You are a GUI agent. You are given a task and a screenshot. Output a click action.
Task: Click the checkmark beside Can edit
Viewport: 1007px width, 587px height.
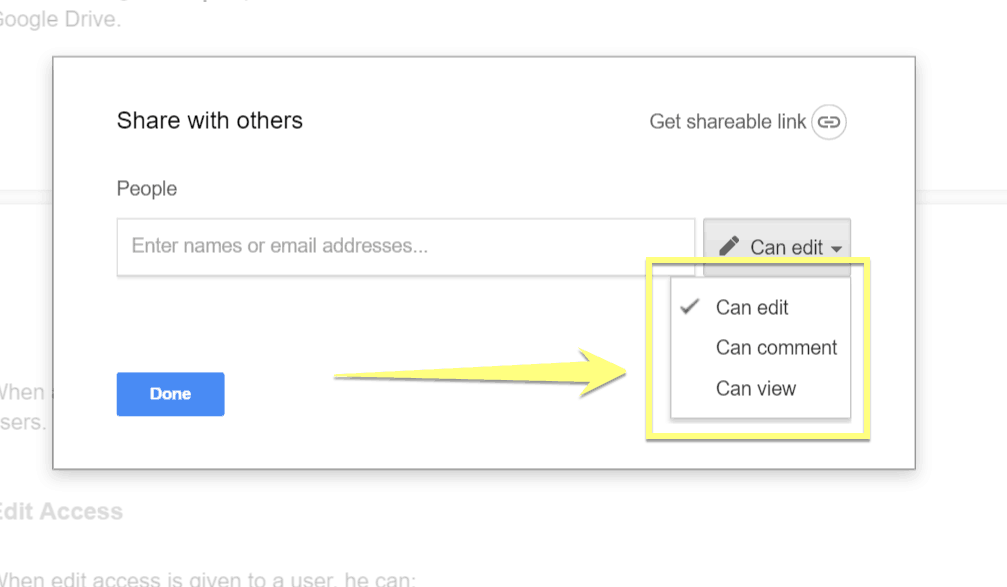(688, 307)
